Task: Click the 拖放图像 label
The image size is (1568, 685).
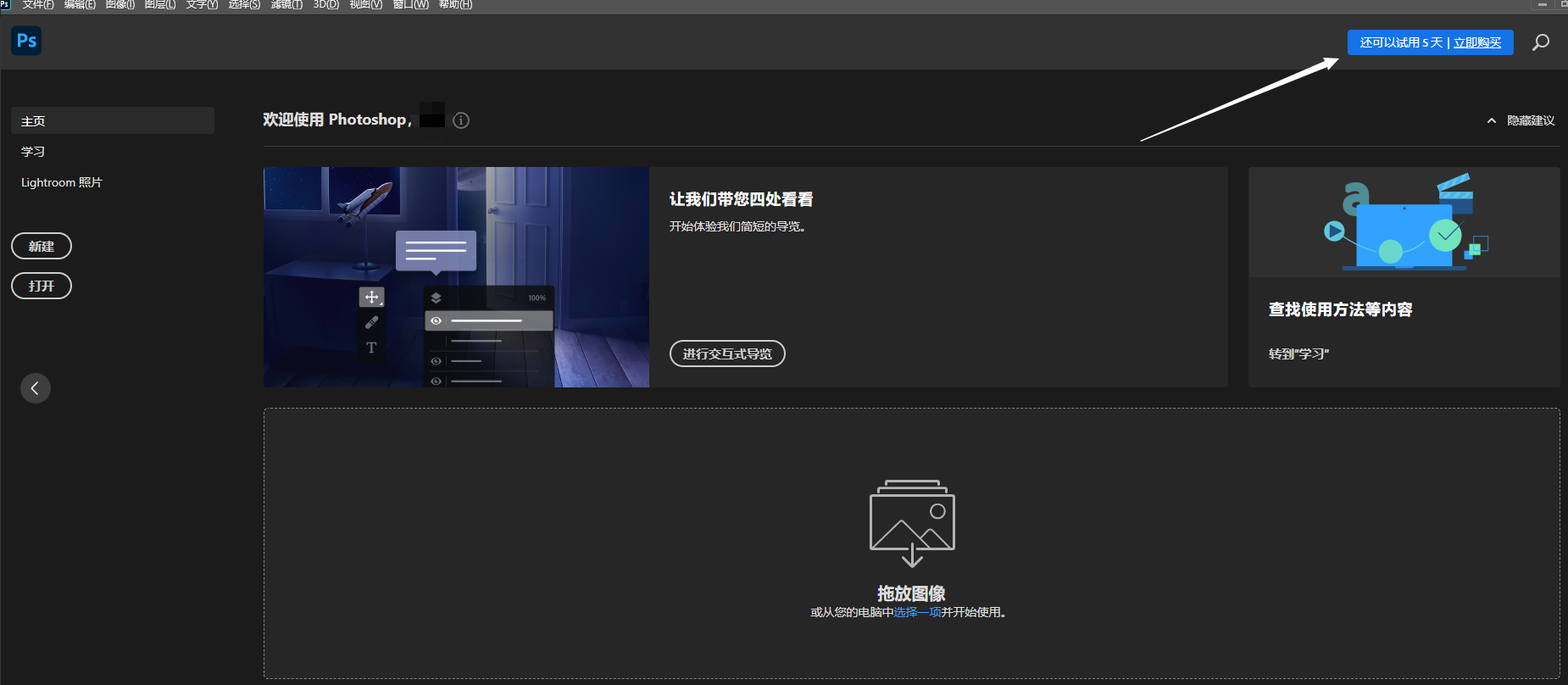Action: point(911,593)
